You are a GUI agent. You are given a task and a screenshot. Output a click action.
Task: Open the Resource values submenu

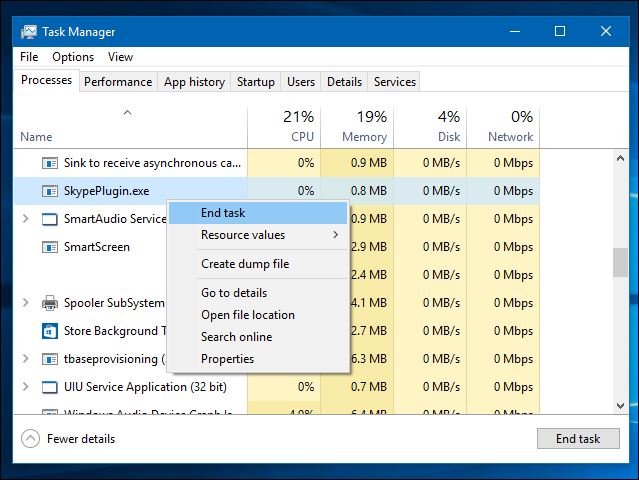(x=243, y=235)
